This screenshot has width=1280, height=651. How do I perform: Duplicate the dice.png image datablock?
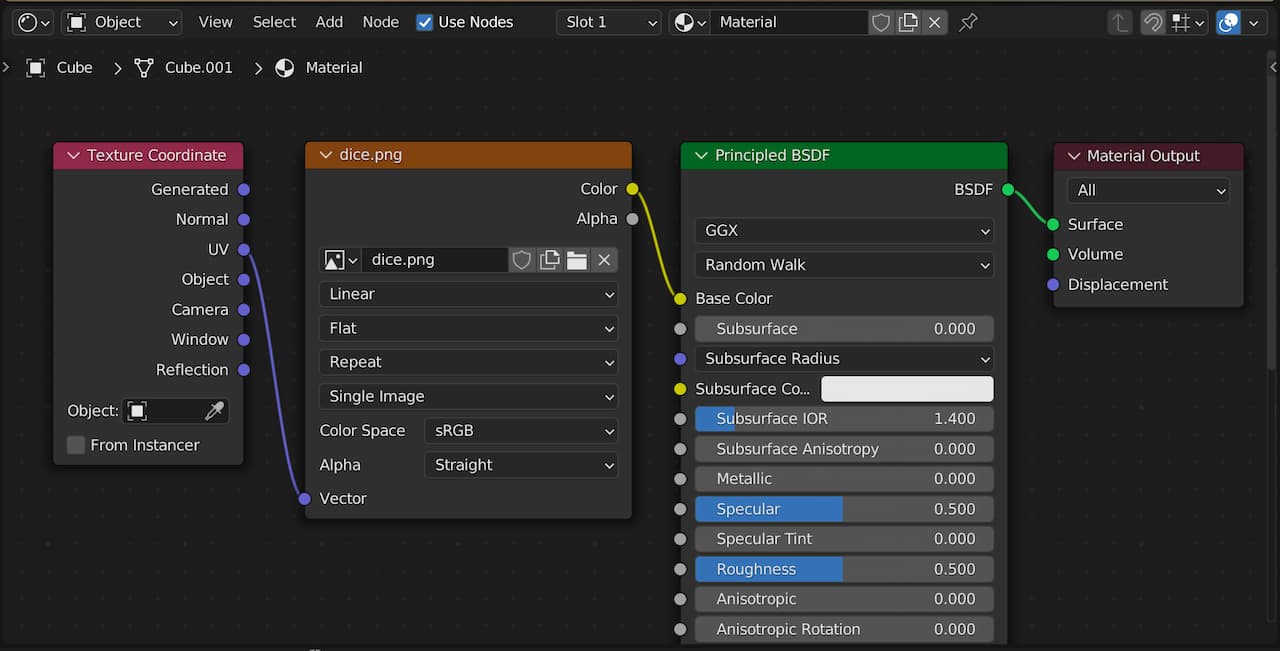point(549,260)
